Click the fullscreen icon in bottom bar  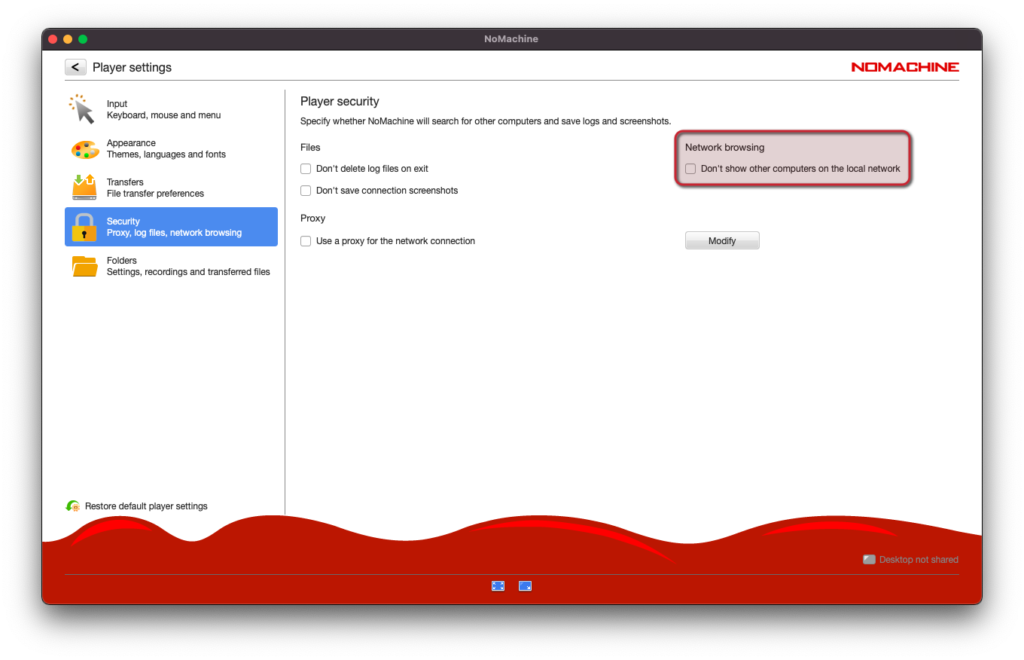(x=498, y=586)
